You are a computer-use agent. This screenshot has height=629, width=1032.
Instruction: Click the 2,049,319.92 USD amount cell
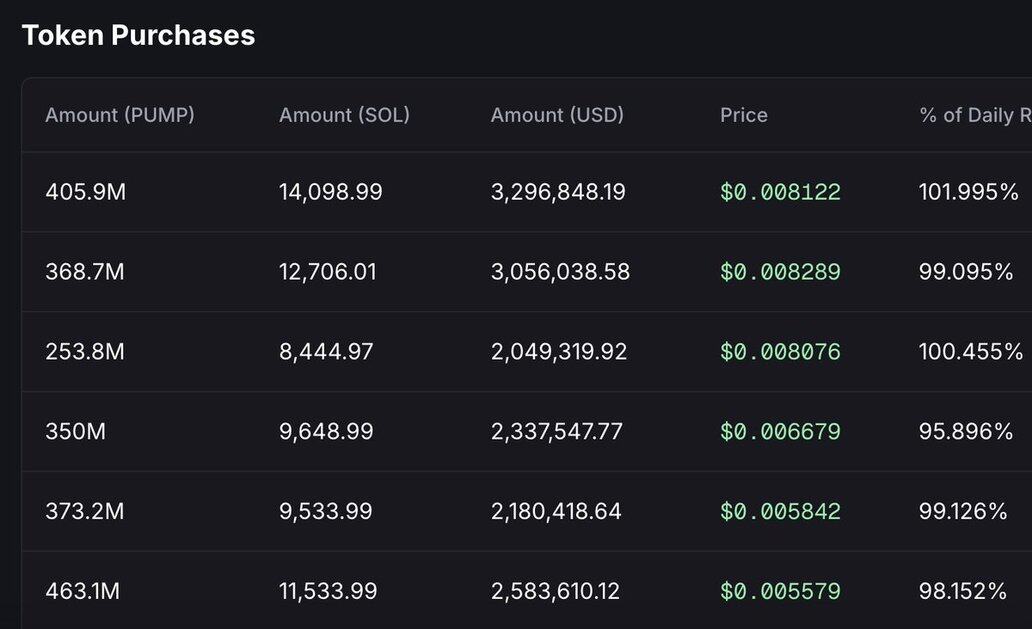point(559,351)
